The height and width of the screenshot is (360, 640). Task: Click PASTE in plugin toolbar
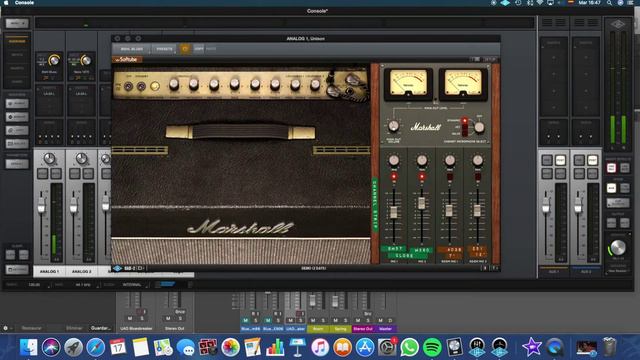tap(211, 49)
